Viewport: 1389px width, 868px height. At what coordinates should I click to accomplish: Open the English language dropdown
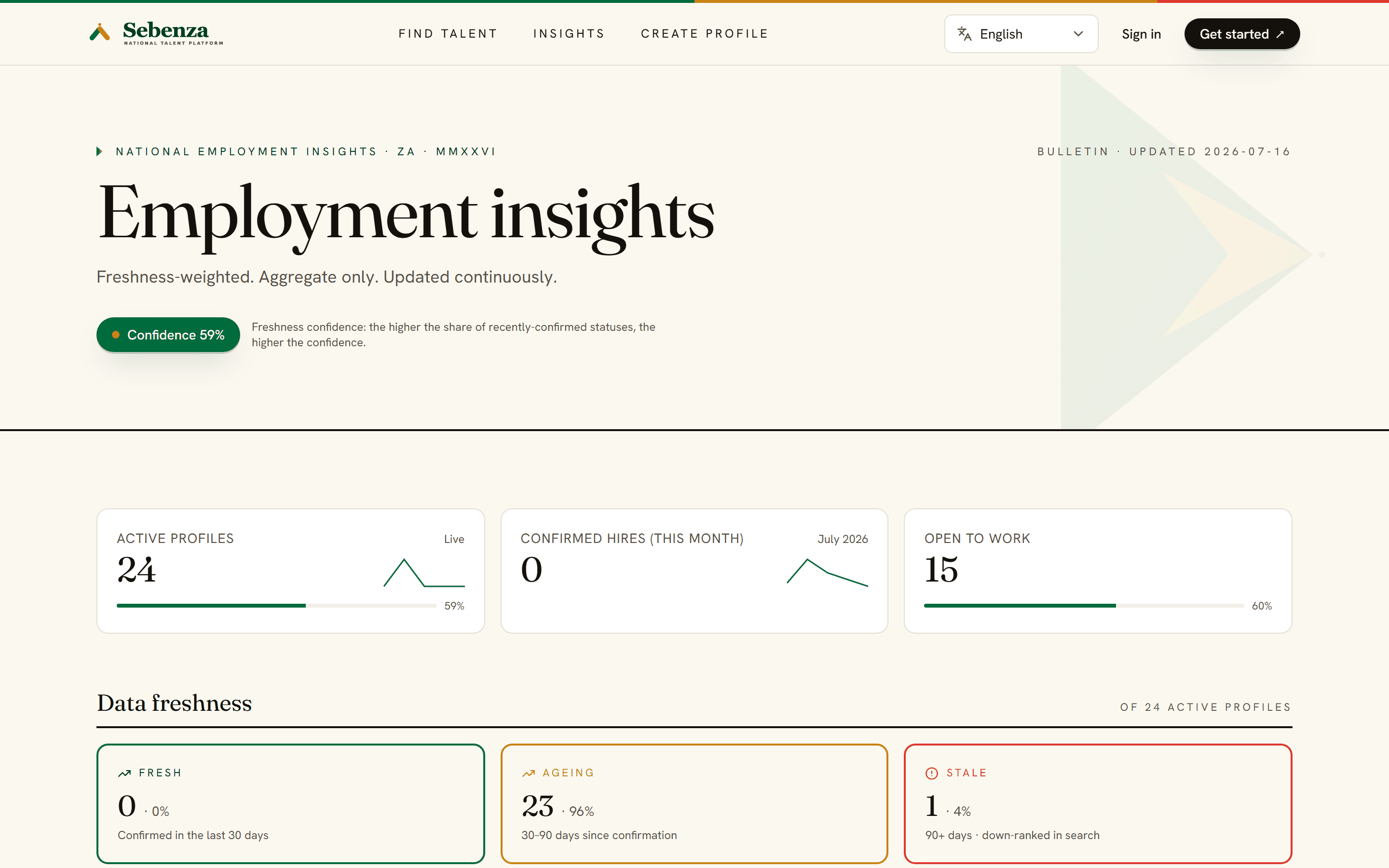[x=1021, y=34]
